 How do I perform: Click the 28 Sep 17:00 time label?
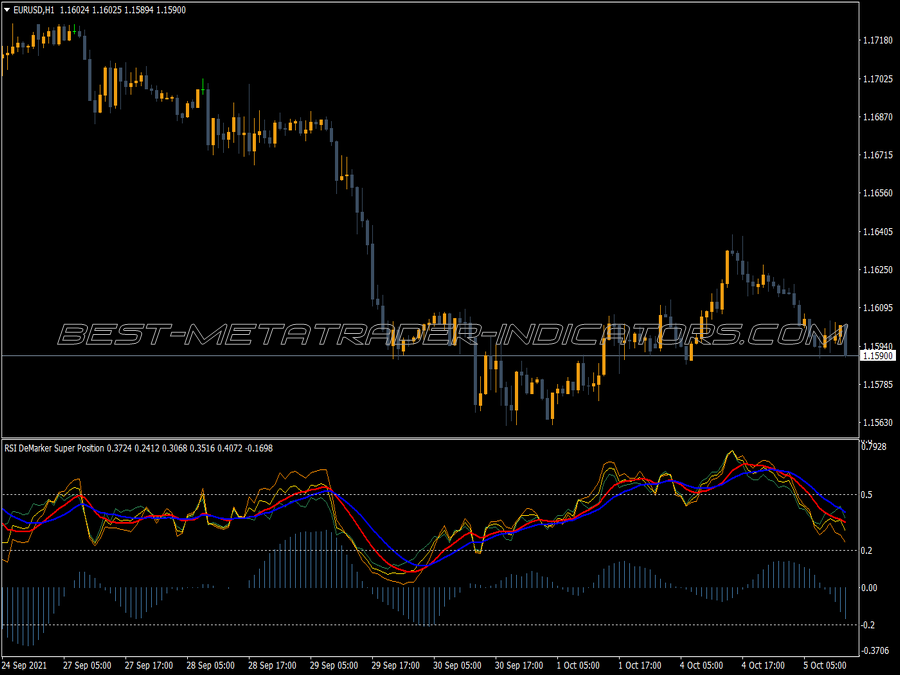tap(272, 665)
